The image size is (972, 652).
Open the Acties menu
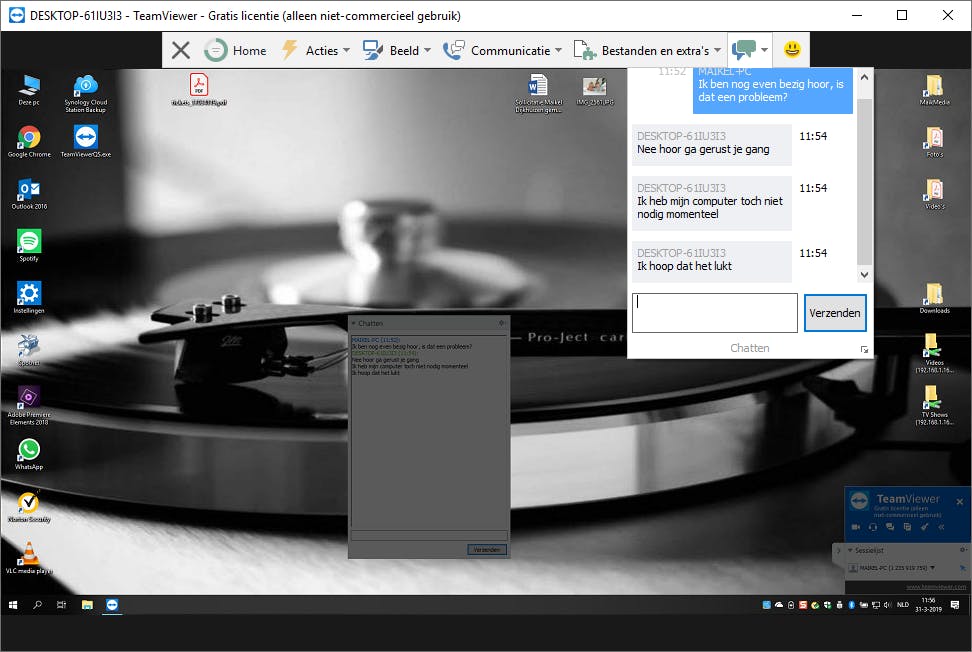coord(316,50)
